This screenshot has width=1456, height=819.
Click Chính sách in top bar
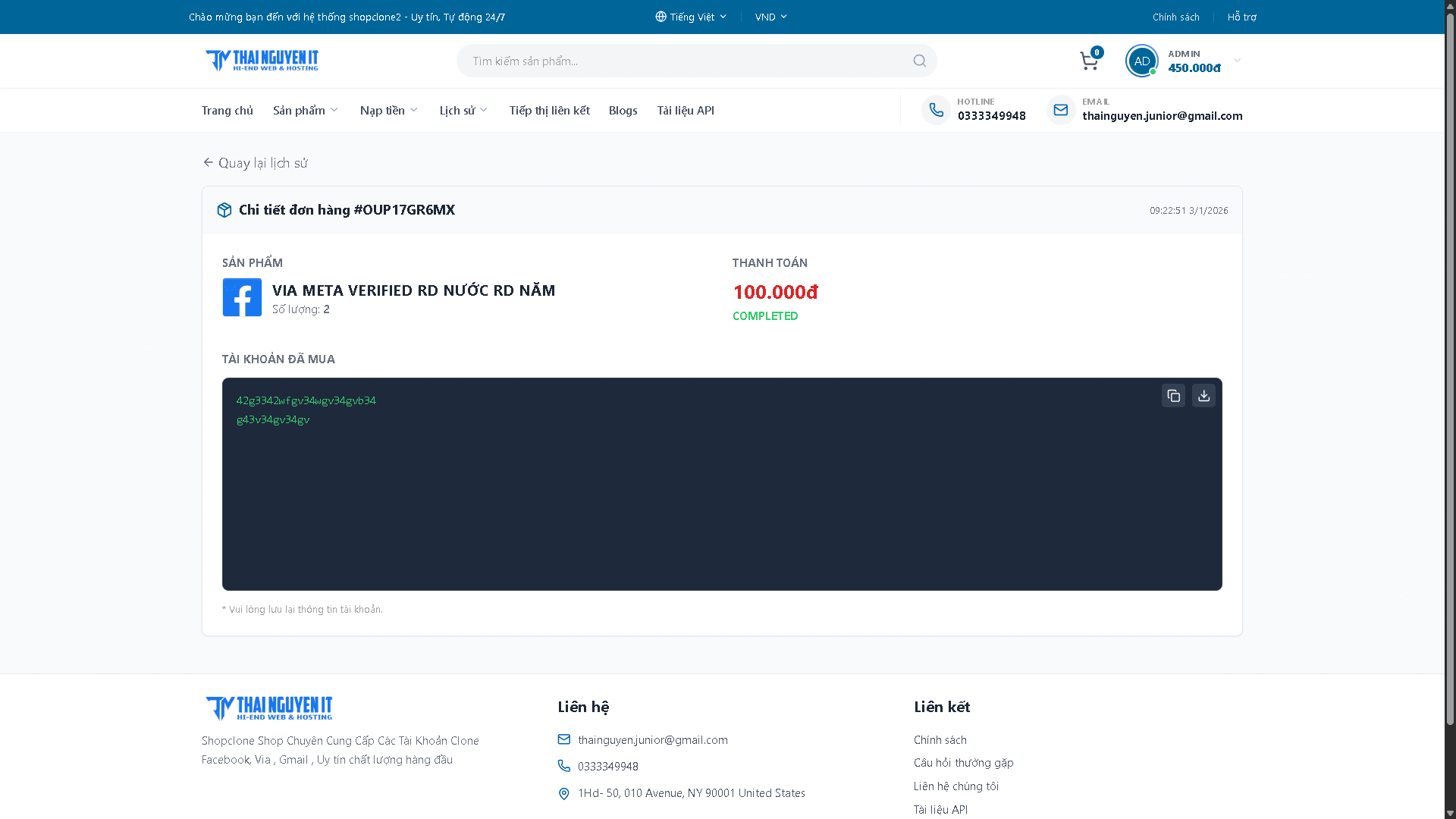(x=1176, y=17)
